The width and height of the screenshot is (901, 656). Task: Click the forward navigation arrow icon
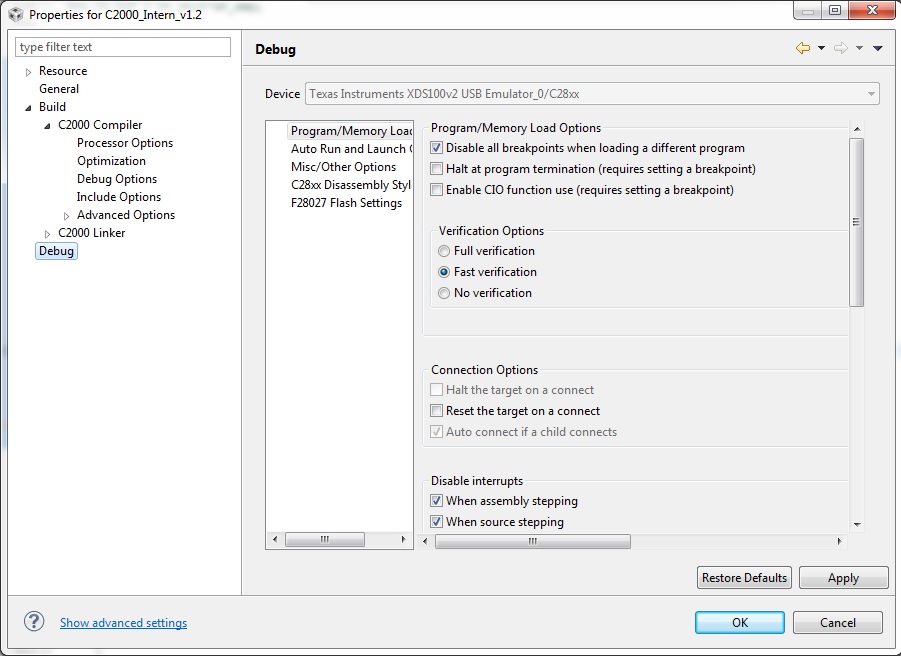click(x=841, y=48)
